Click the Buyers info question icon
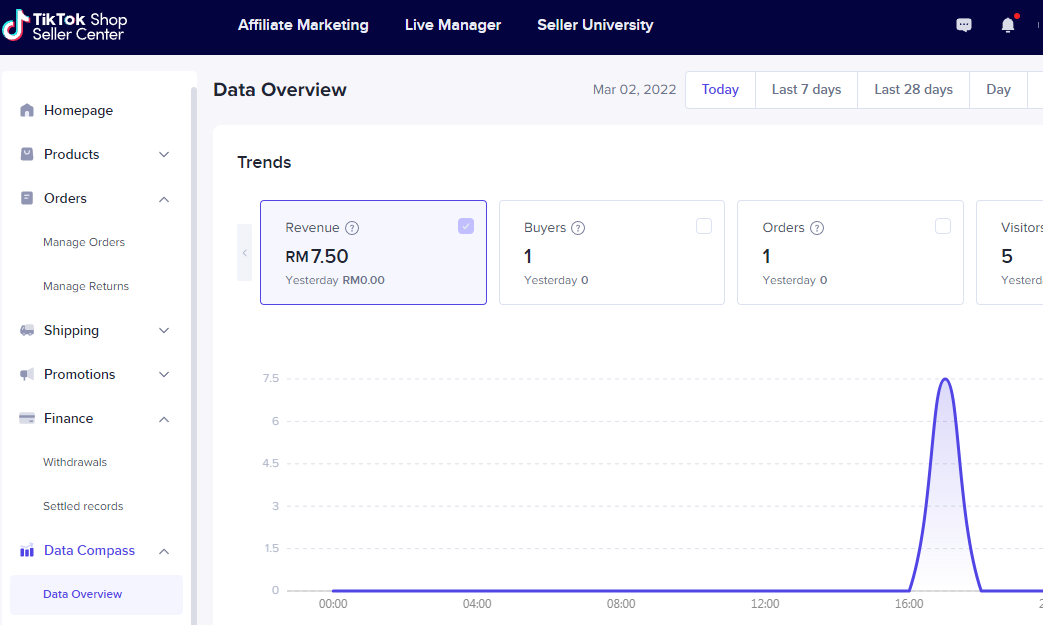The height and width of the screenshot is (625, 1043). coord(578,228)
